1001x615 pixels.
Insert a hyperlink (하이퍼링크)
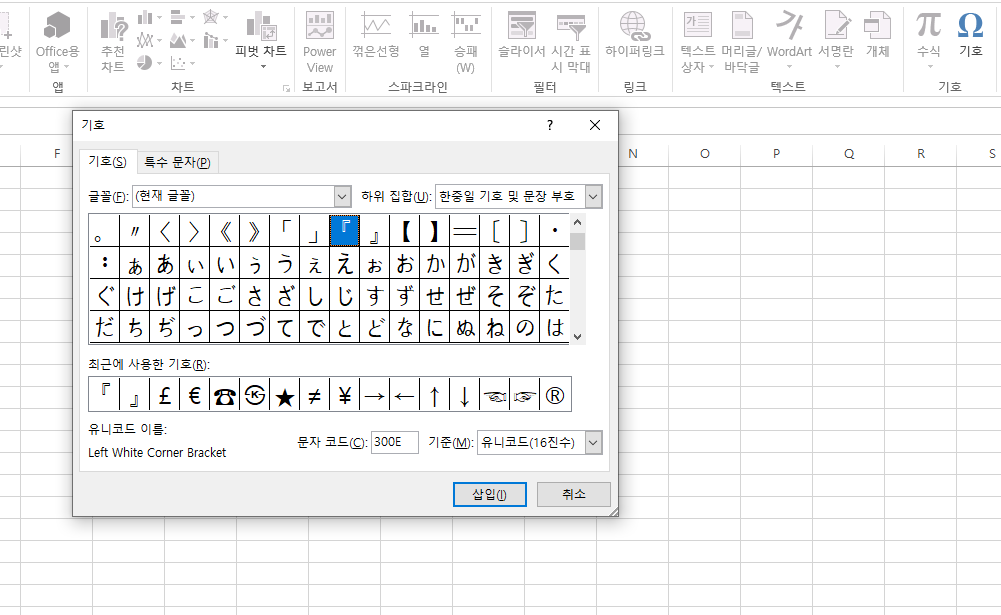pyautogui.click(x=635, y=35)
